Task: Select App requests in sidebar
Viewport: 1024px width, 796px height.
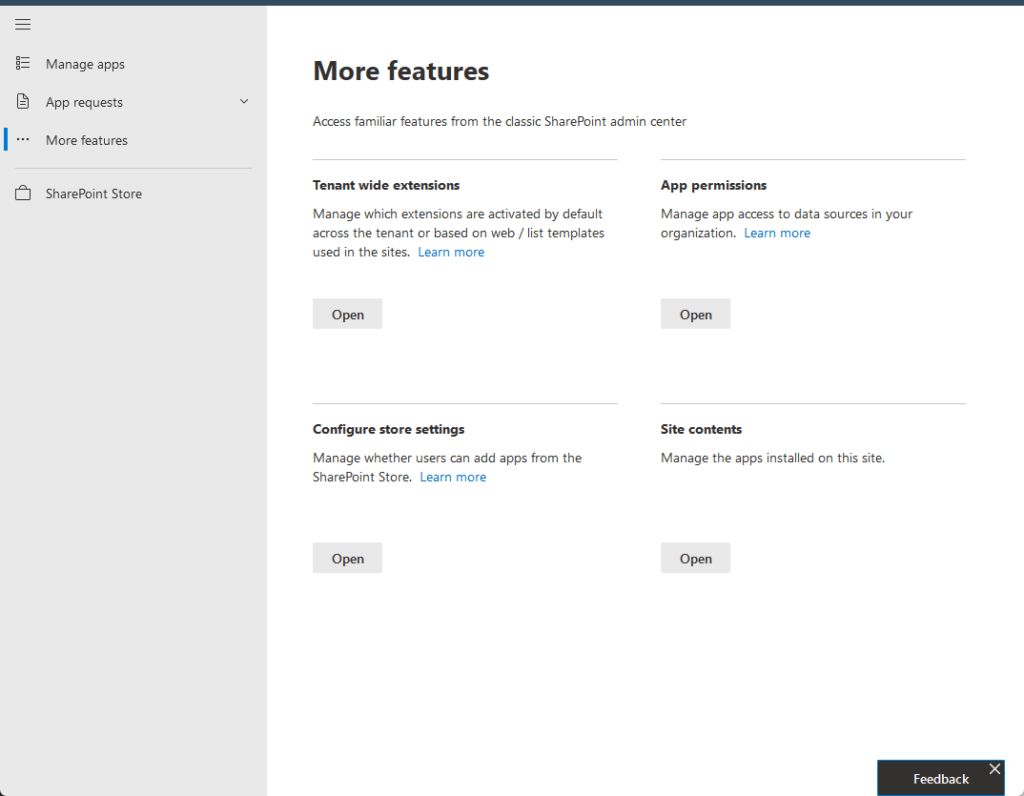Action: [x=84, y=103]
